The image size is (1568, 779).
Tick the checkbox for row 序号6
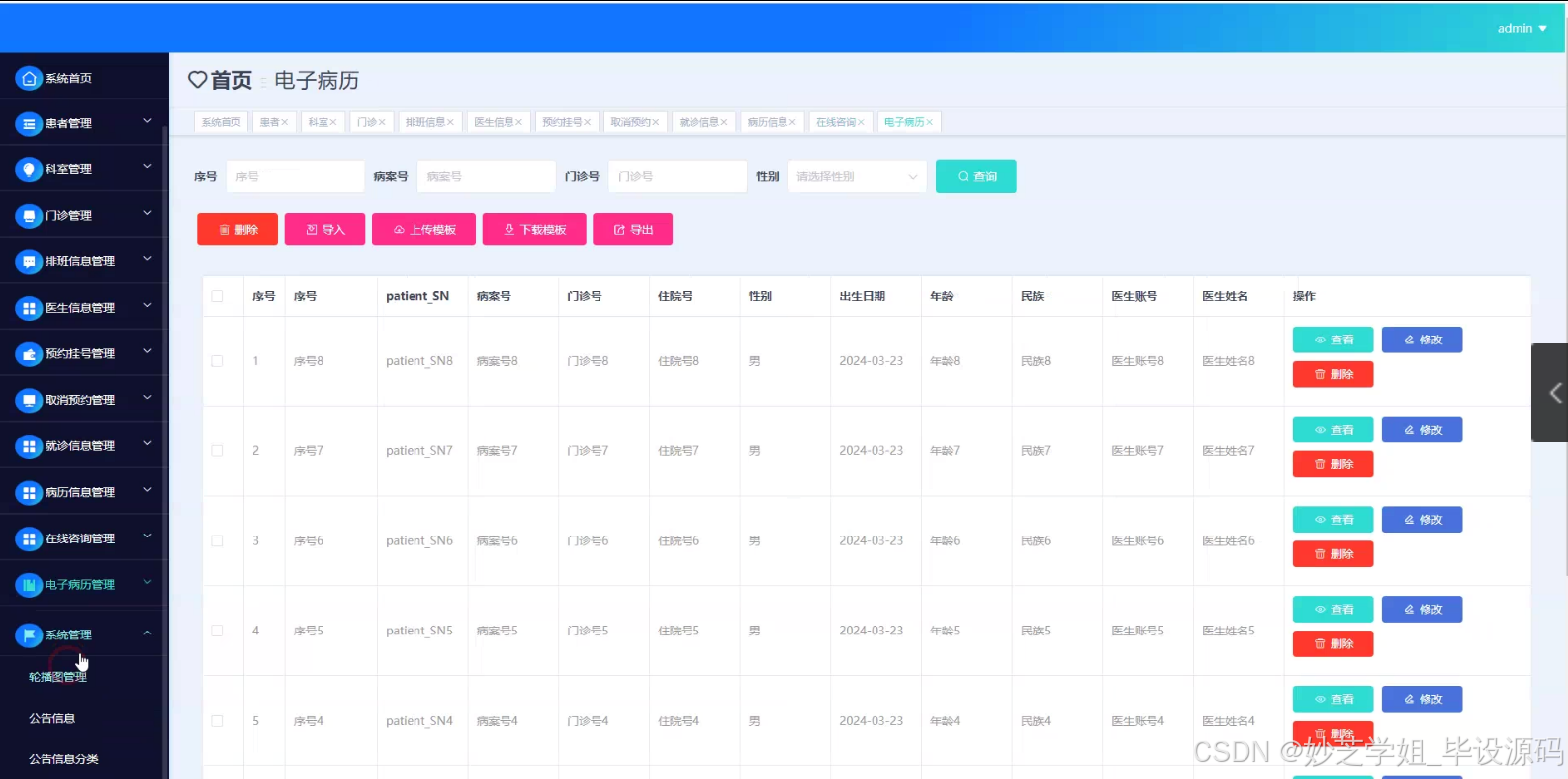tap(217, 541)
